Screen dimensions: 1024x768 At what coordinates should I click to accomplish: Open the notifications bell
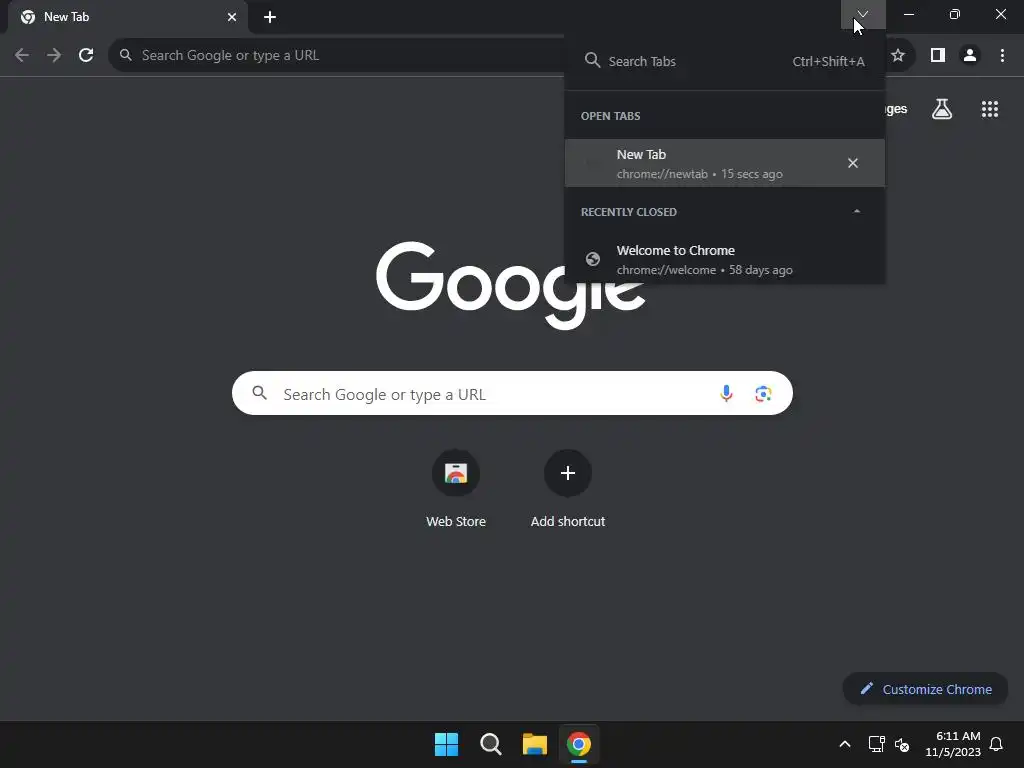click(997, 744)
